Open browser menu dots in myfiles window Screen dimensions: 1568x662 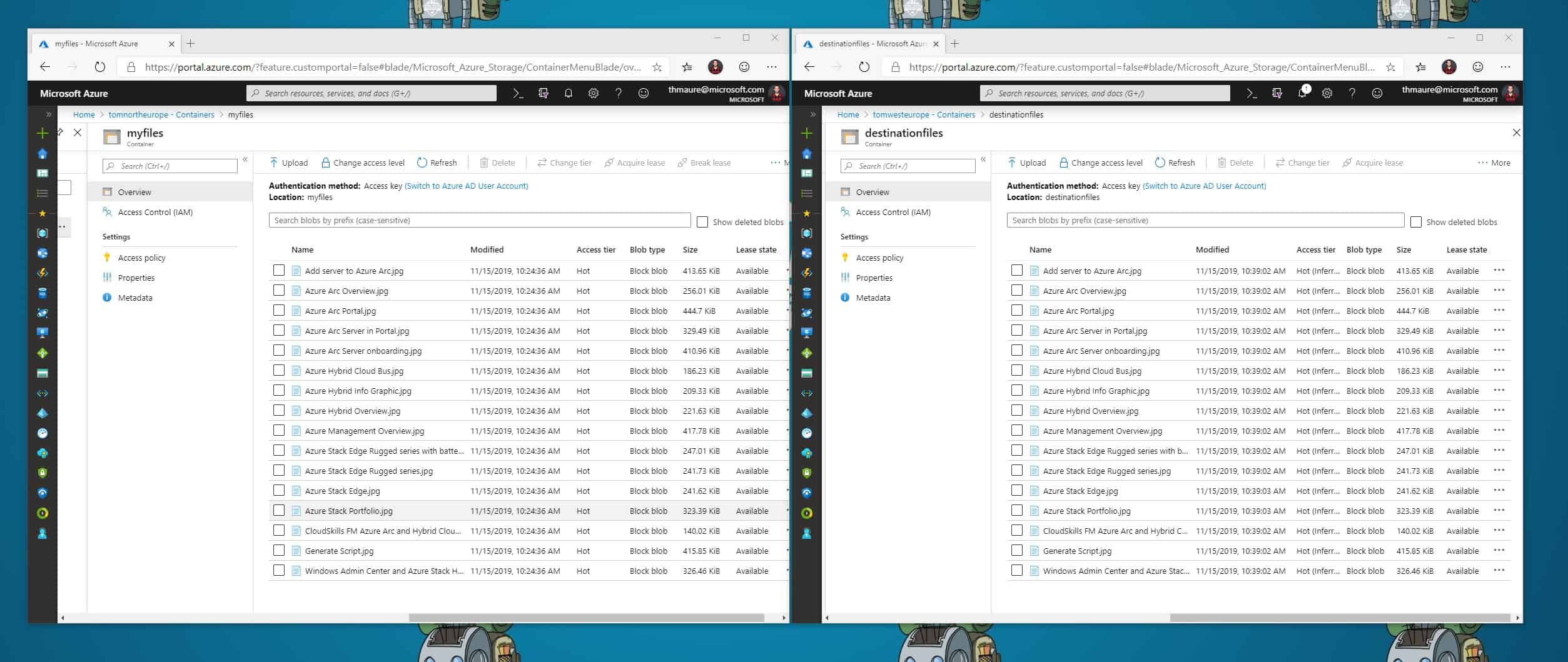772,67
